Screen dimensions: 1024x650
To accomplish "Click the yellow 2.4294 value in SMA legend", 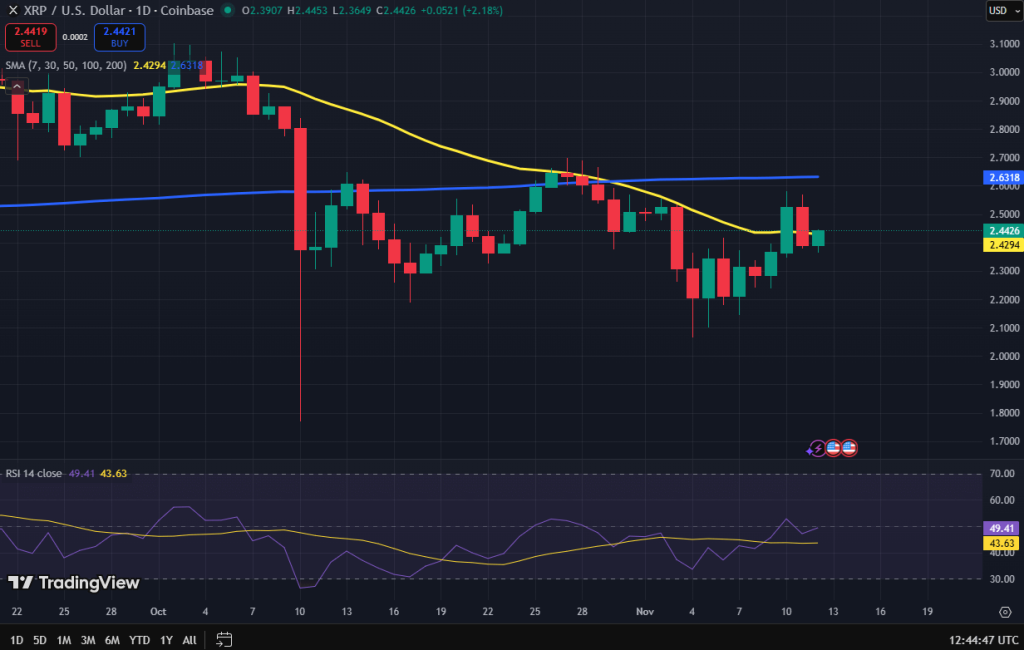I will click(x=150, y=65).
